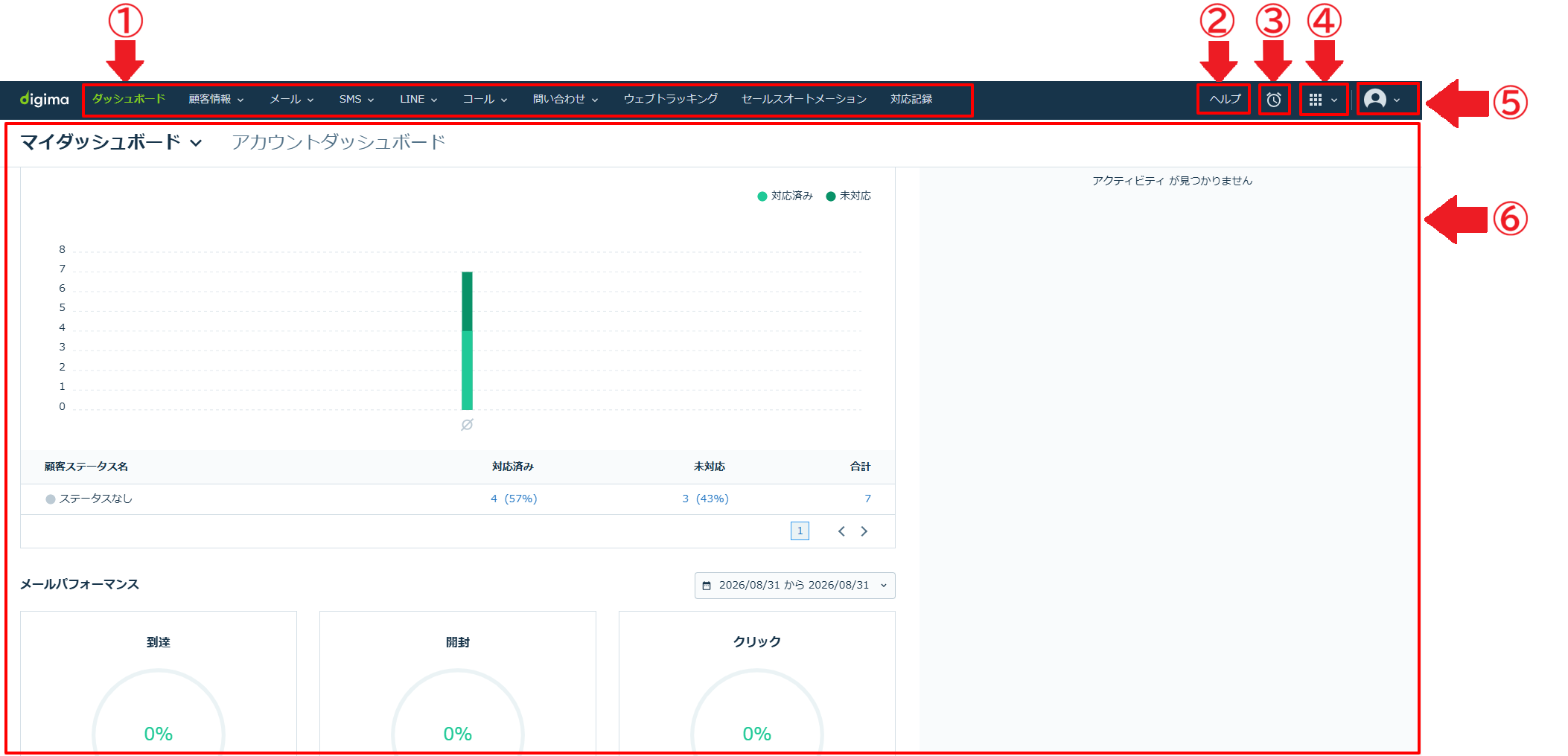Expand the コール dropdown menu
The image size is (1568, 756).
click(x=485, y=99)
